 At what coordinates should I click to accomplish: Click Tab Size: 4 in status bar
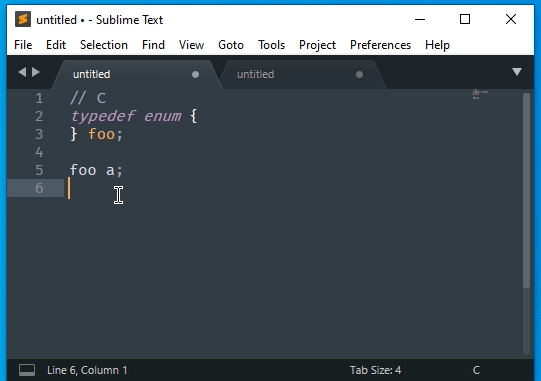coord(375,370)
